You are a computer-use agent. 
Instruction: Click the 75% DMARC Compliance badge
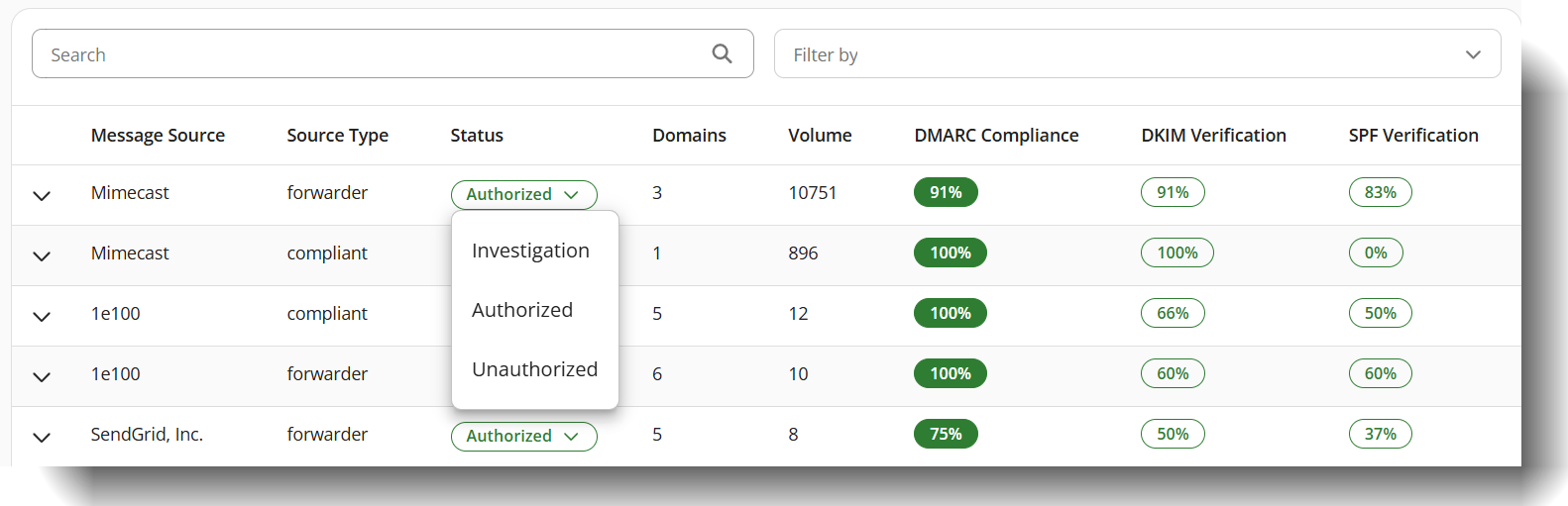[945, 434]
